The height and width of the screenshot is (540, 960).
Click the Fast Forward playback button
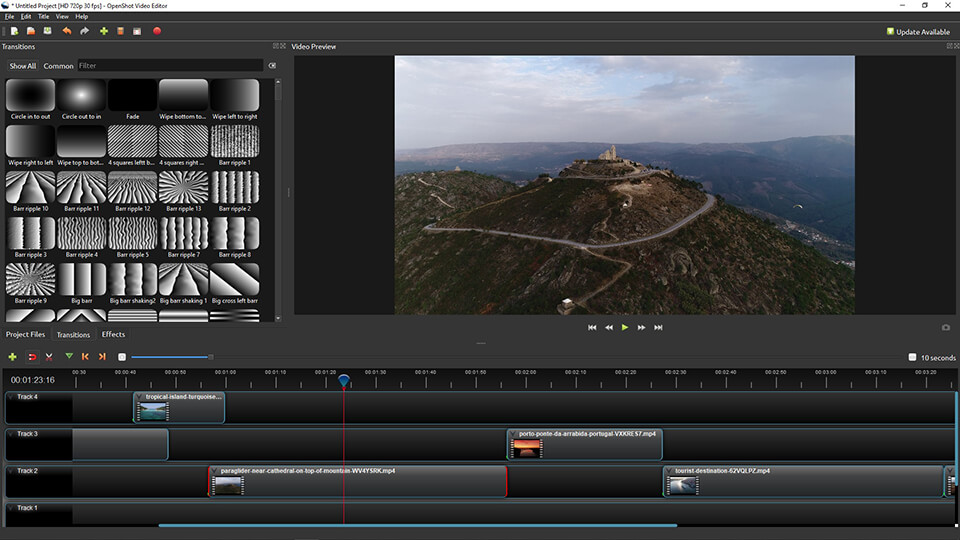point(641,328)
